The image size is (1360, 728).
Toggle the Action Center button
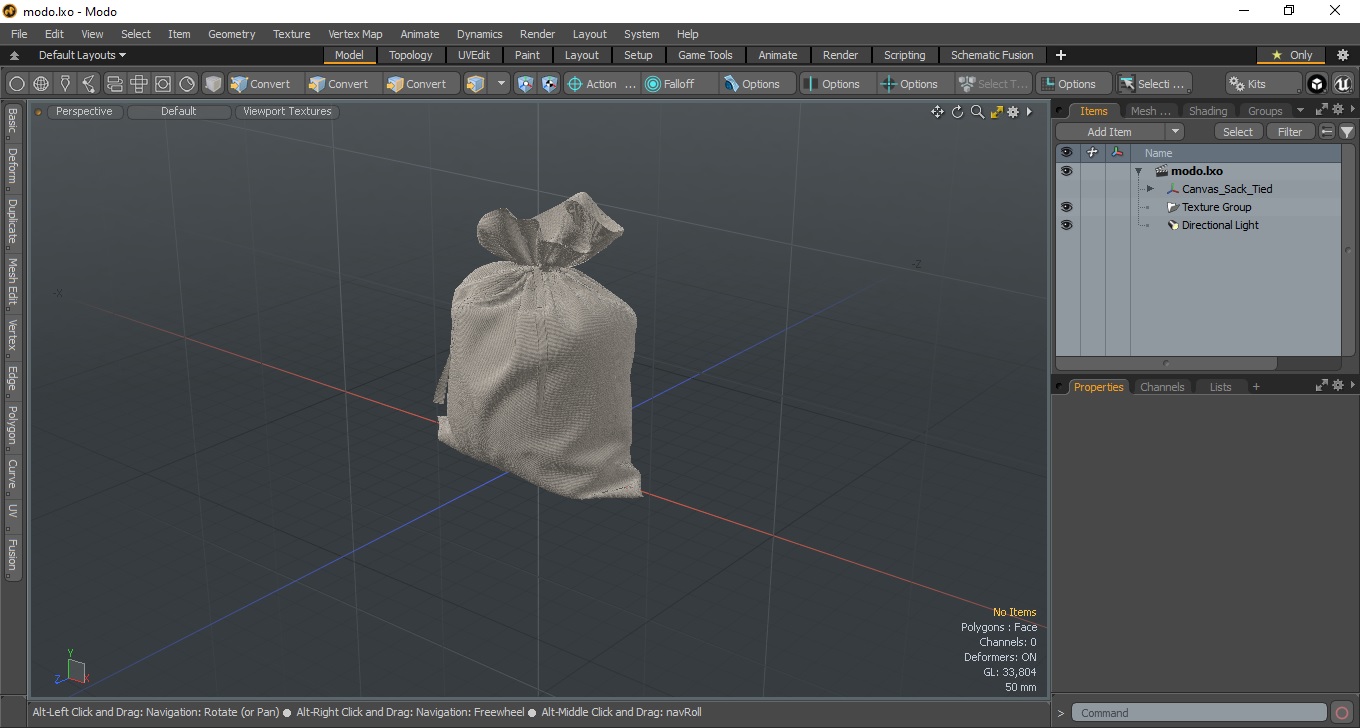tap(601, 84)
